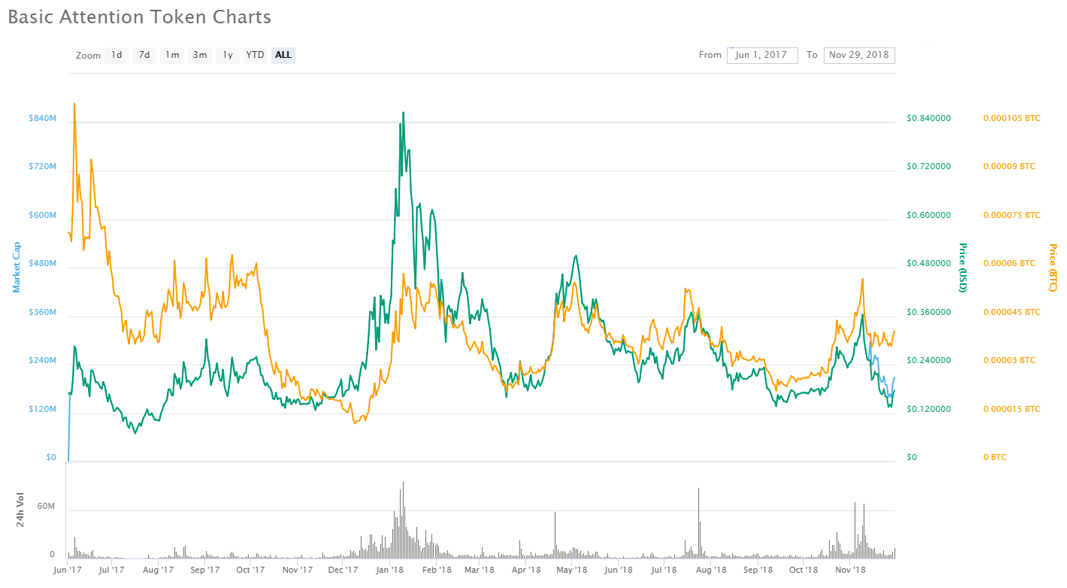The width and height of the screenshot is (1067, 588).
Task: Click the $0.840000 USD price tick label
Action: coord(929,118)
